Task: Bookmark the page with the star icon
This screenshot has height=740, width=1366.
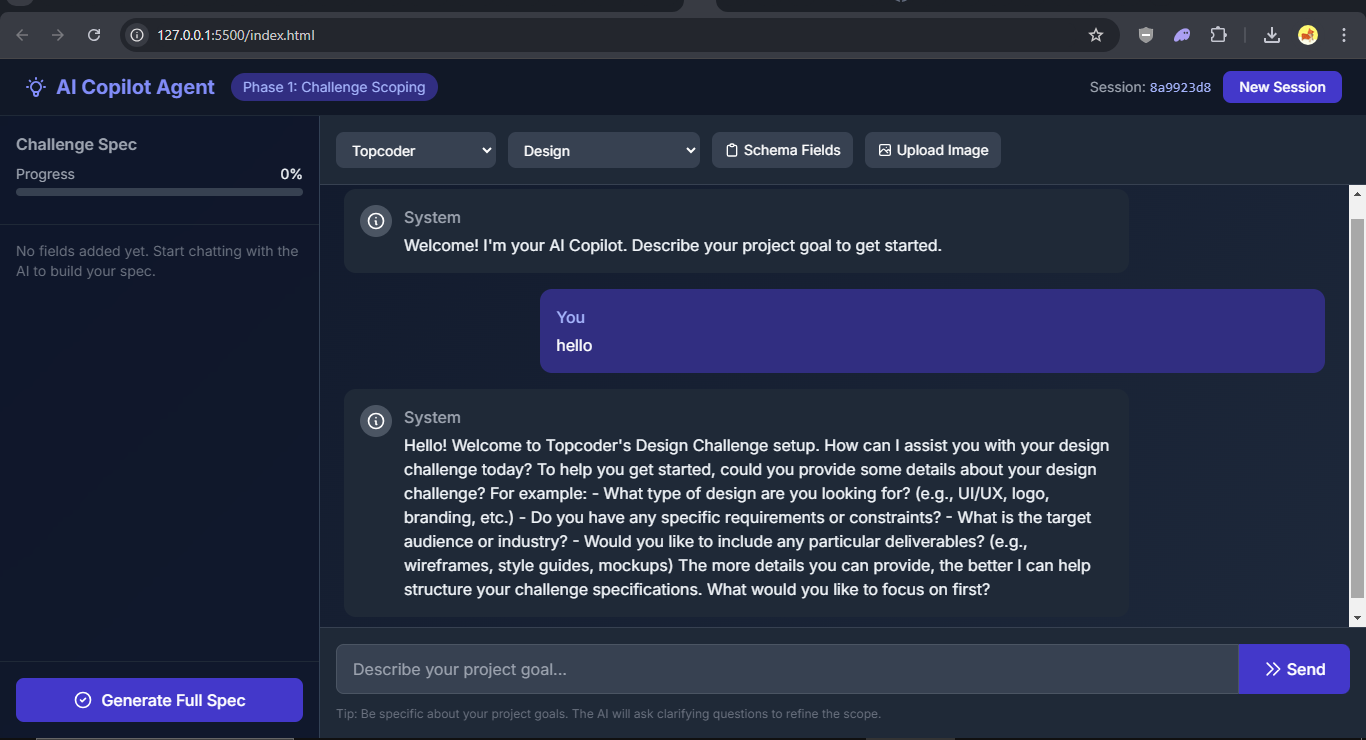Action: tap(1096, 34)
